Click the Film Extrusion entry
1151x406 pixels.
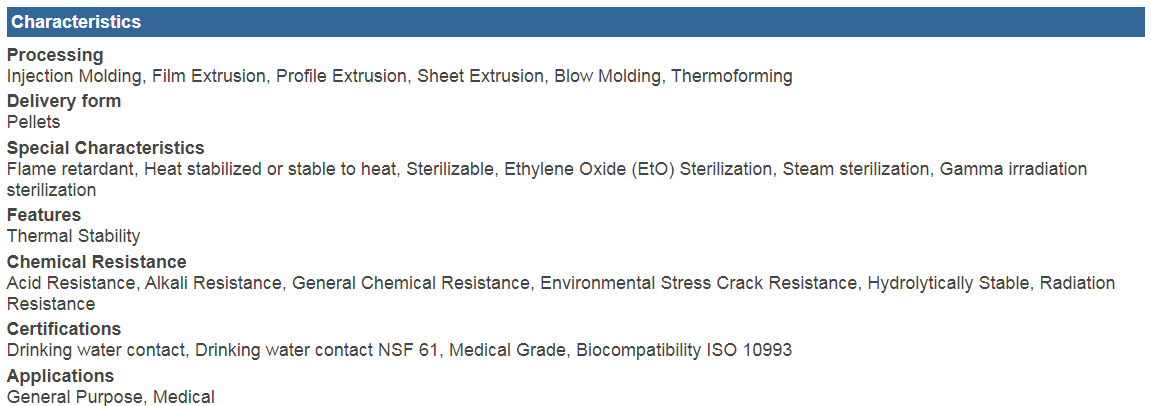coord(208,76)
